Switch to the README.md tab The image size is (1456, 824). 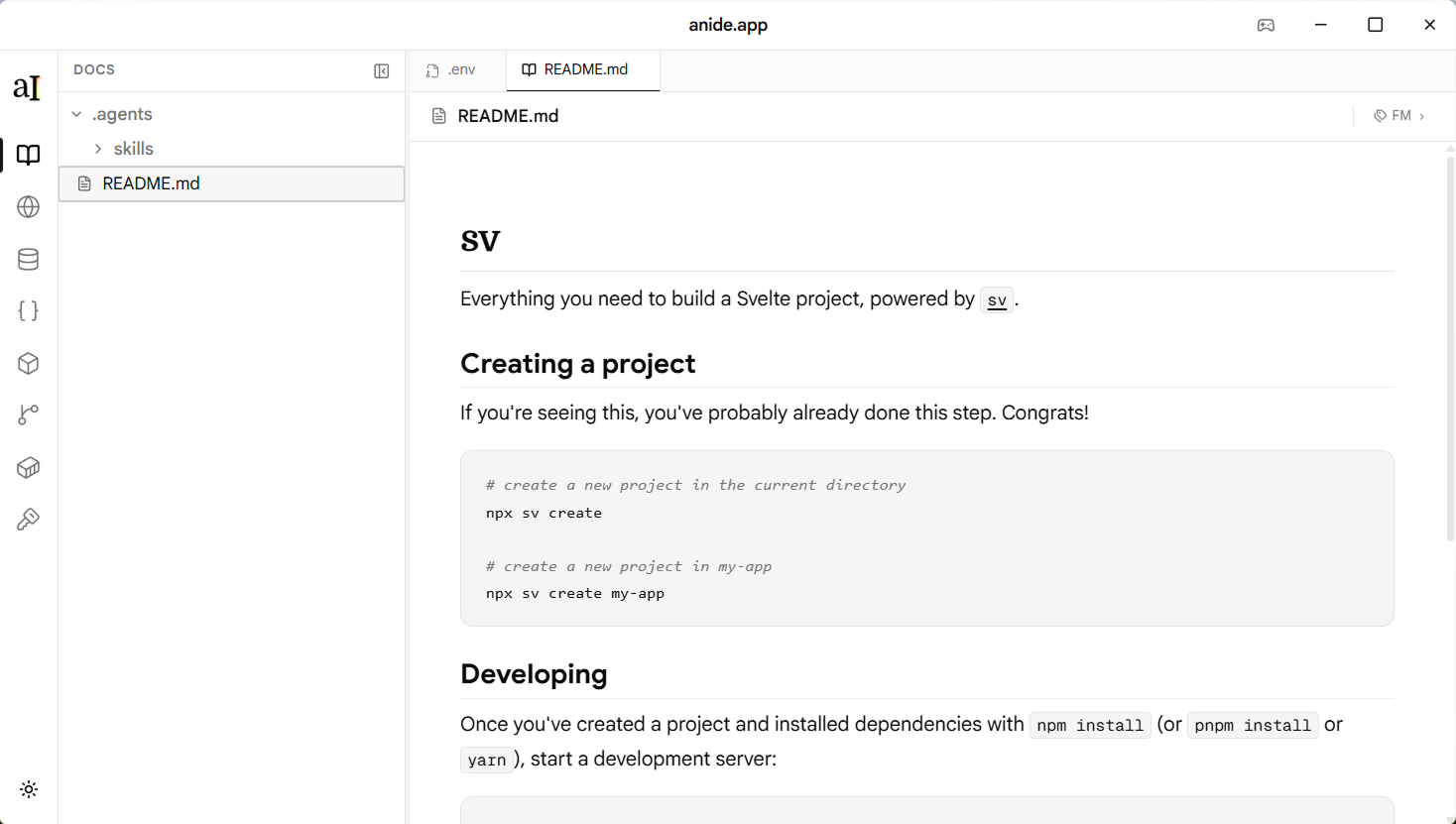tap(582, 70)
